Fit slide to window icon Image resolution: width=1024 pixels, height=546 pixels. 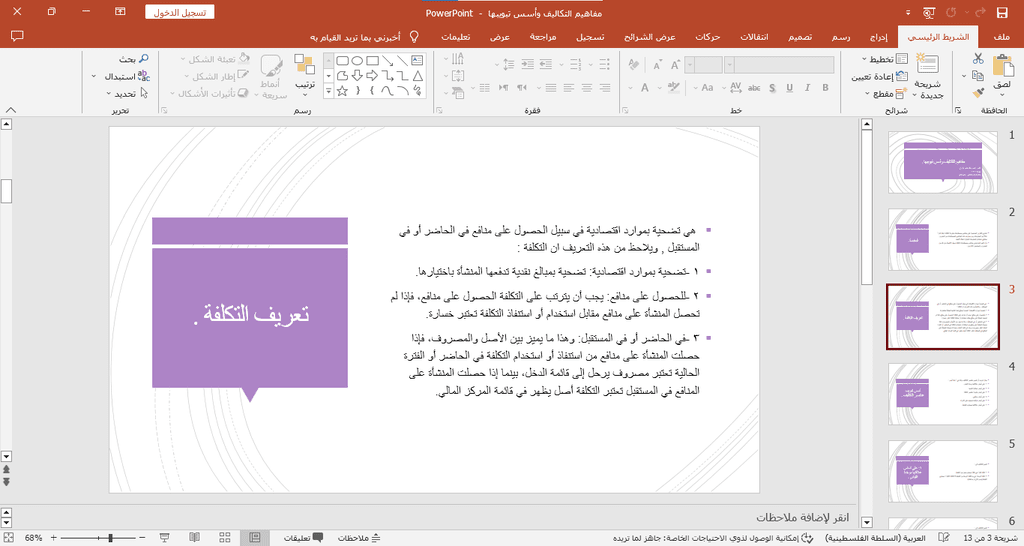click(x=8, y=538)
